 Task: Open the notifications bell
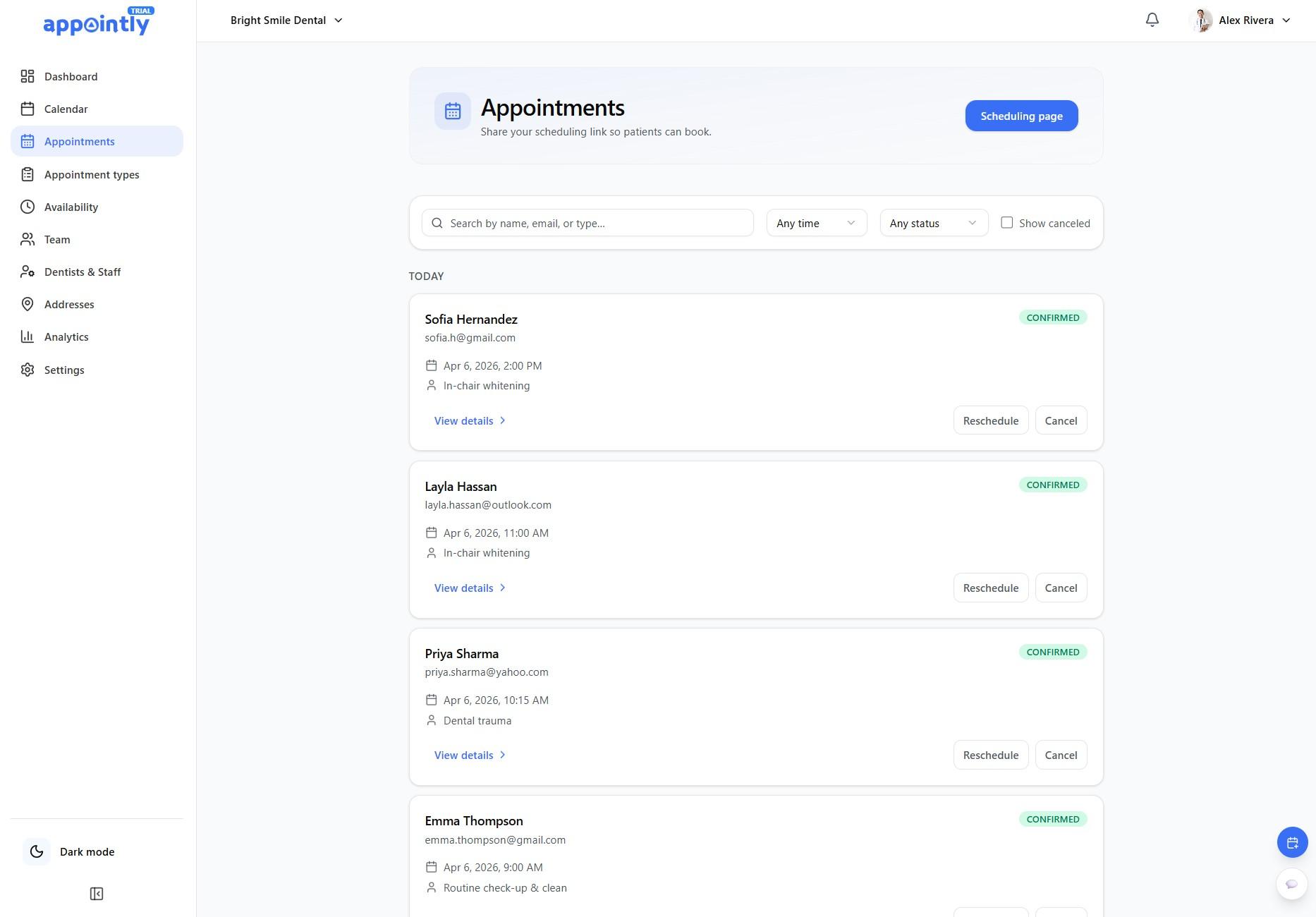click(1152, 20)
